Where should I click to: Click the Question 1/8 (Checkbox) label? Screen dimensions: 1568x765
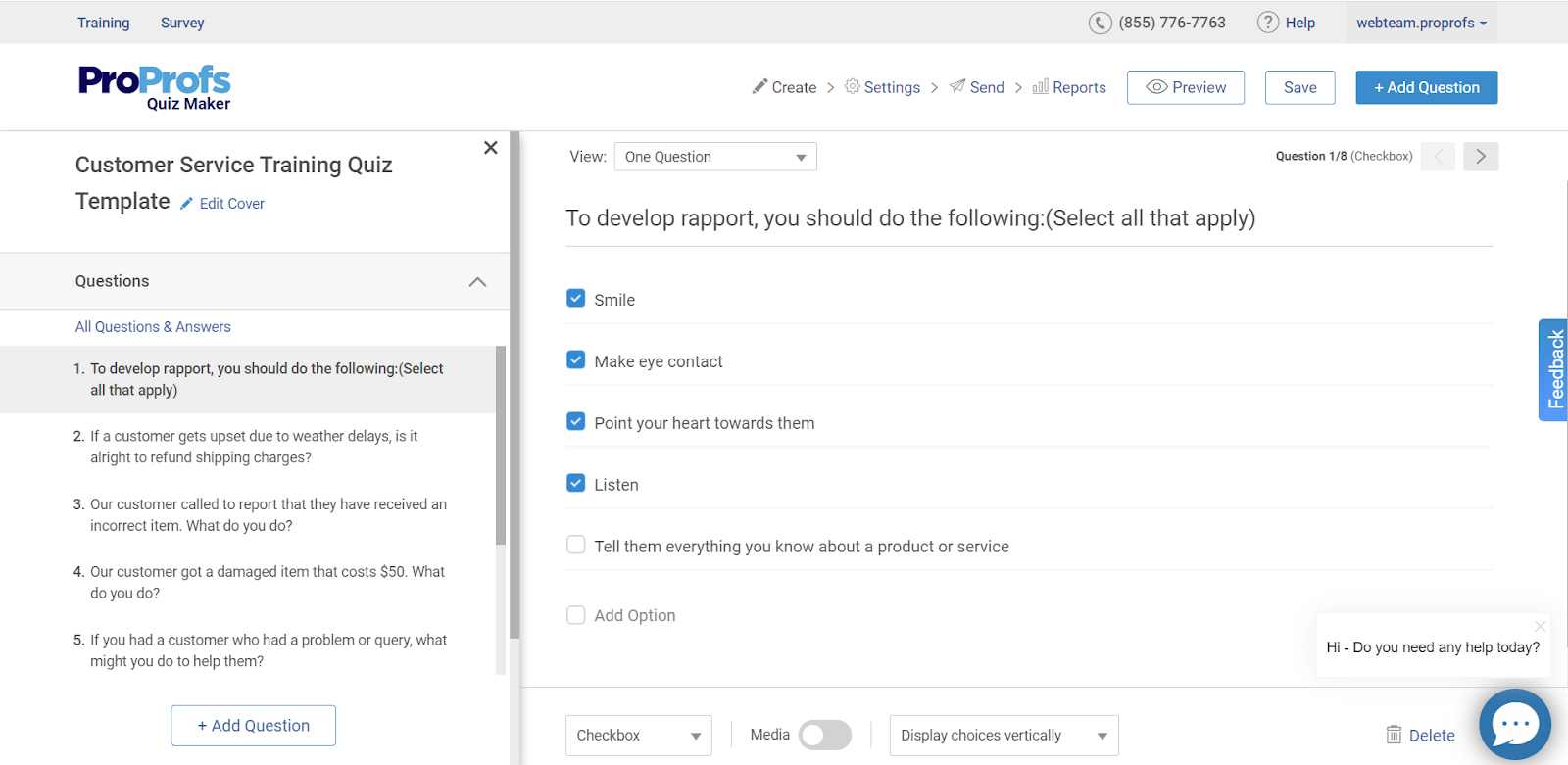[1345, 156]
